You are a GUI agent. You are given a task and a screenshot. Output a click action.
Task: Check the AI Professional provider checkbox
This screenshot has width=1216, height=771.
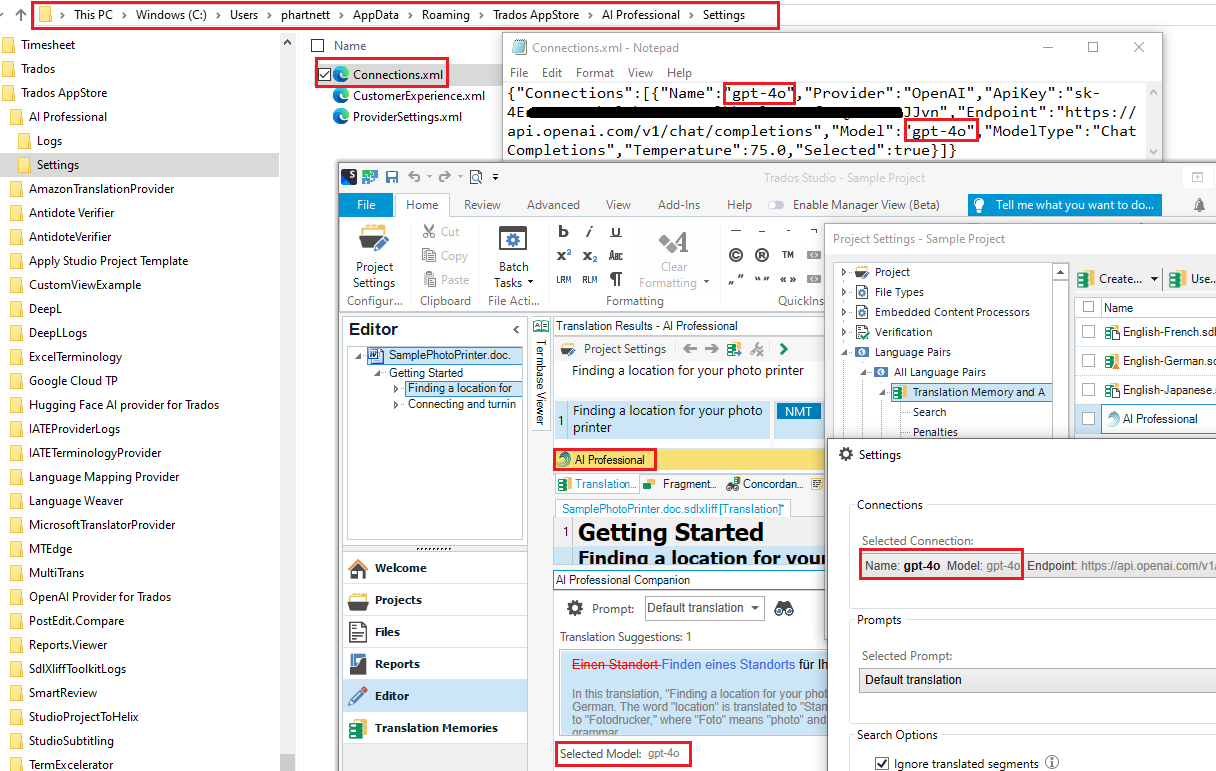coord(1089,418)
